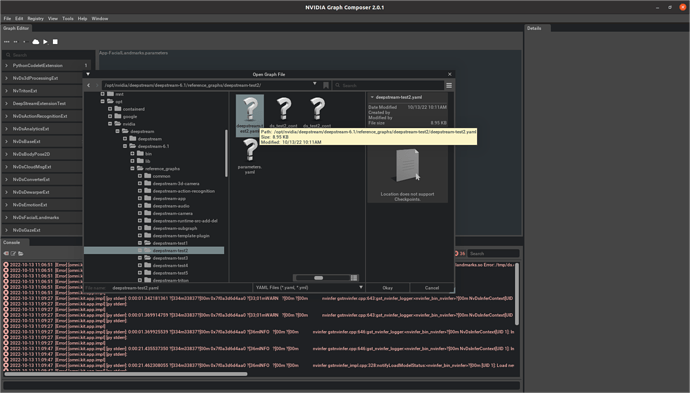Open the Help menu

[x=82, y=18]
